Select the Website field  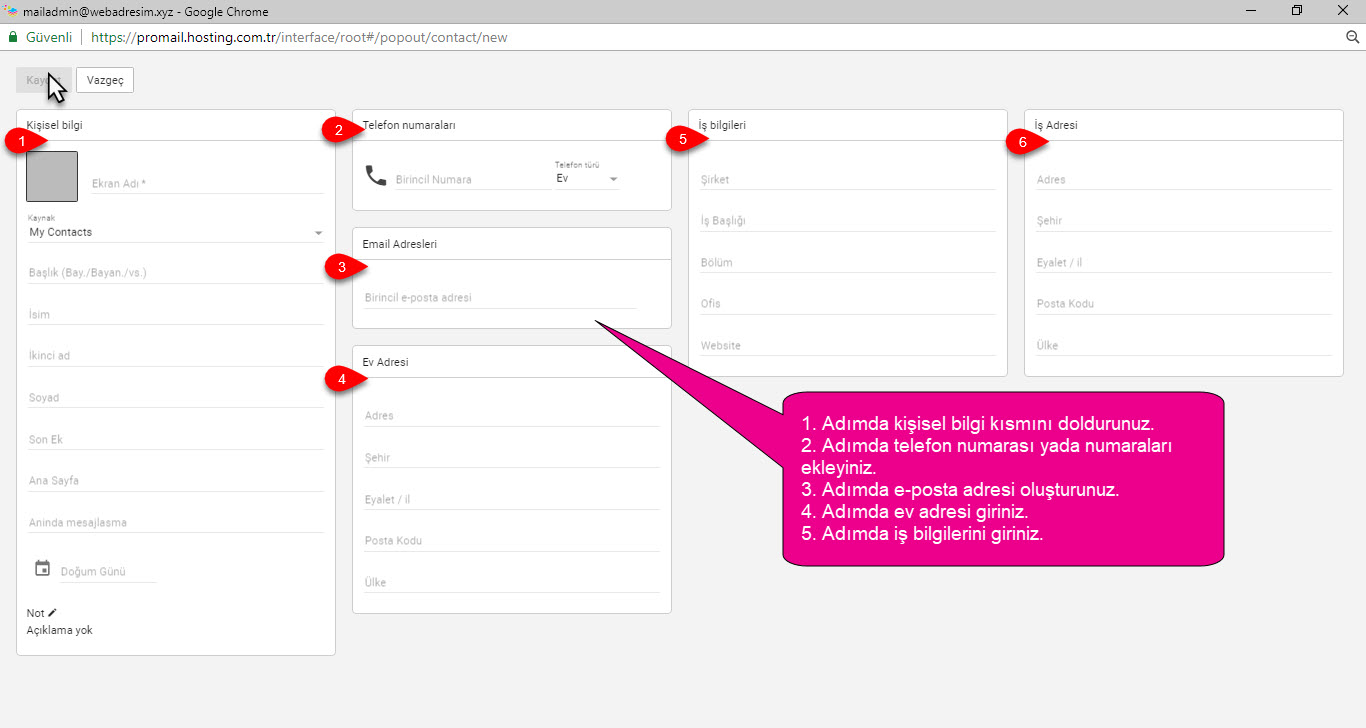click(848, 345)
